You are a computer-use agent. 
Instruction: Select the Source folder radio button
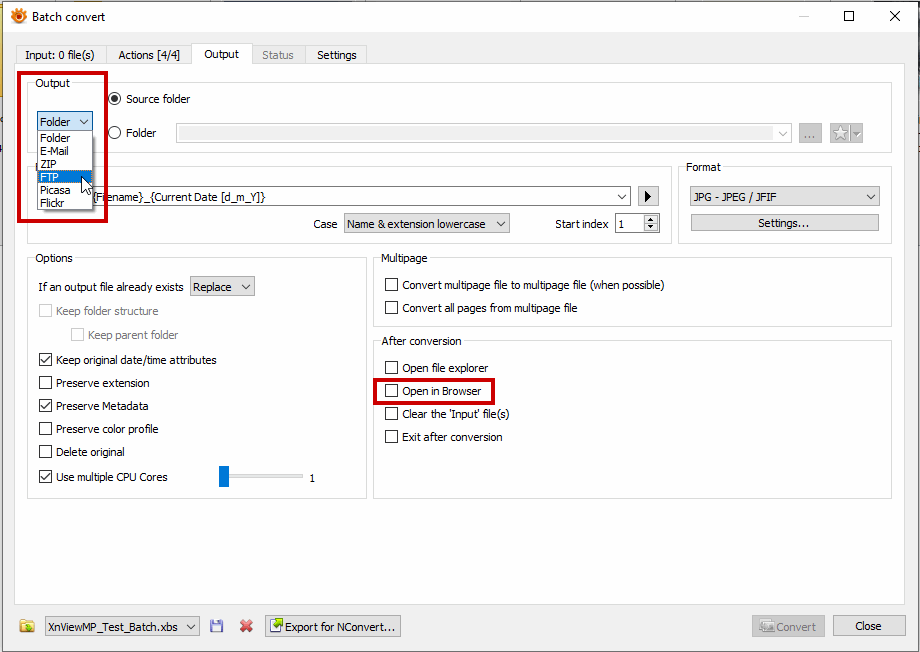(115, 99)
